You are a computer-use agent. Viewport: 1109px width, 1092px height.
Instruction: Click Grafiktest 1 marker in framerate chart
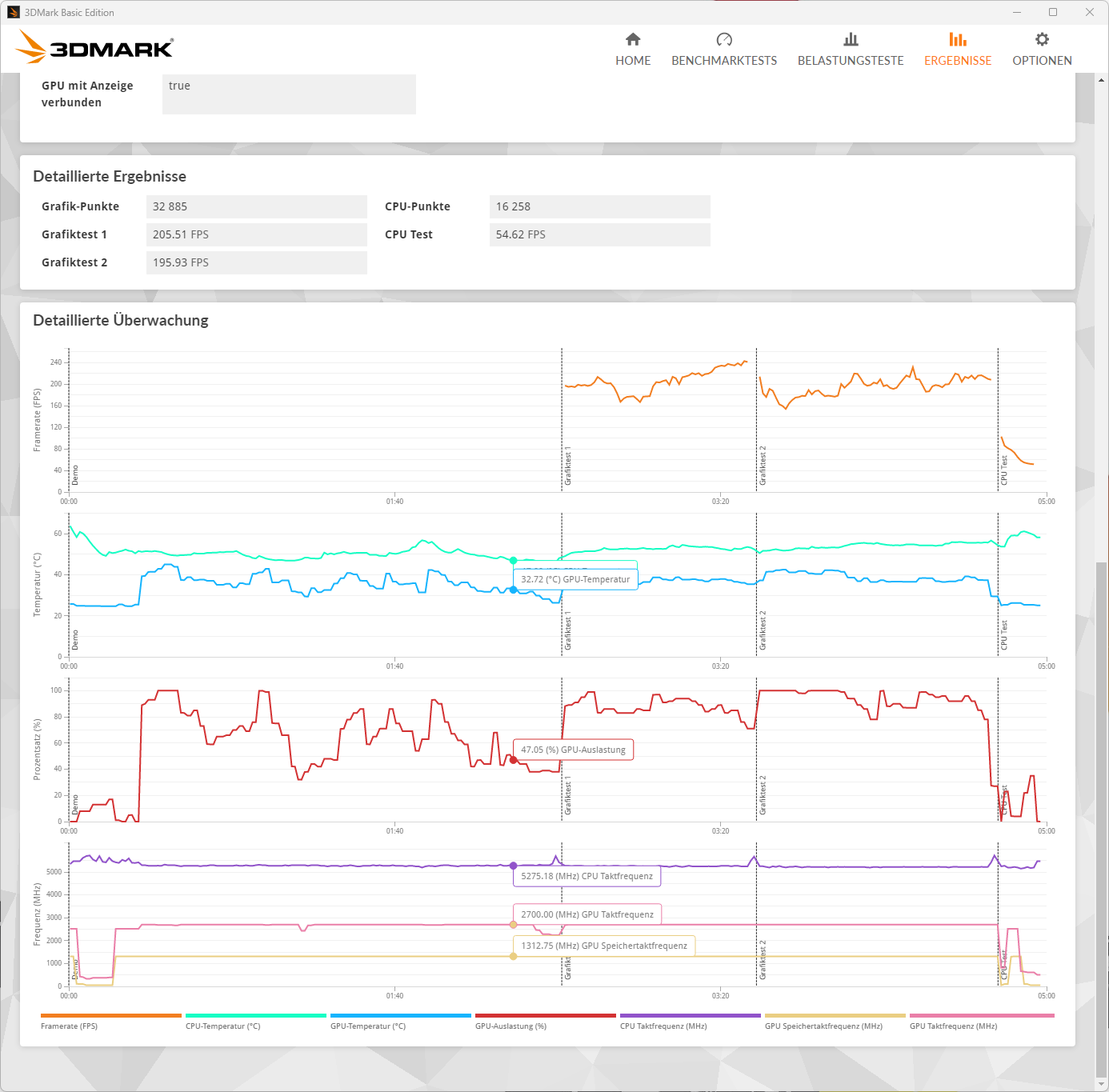[x=568, y=466]
